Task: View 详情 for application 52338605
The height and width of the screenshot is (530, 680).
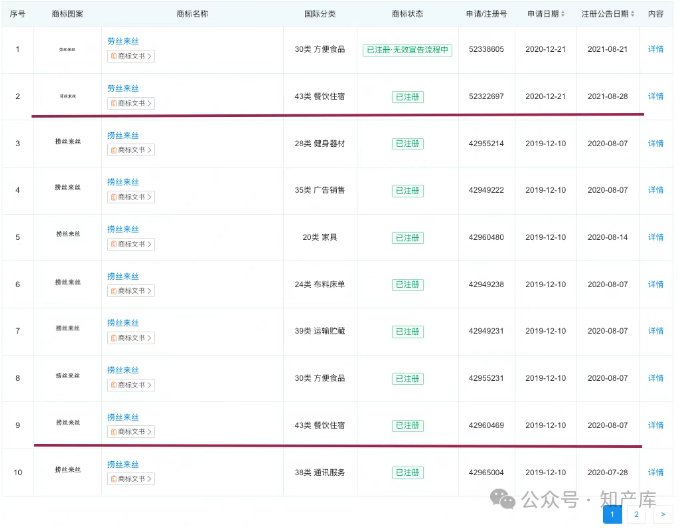Action: pos(656,49)
